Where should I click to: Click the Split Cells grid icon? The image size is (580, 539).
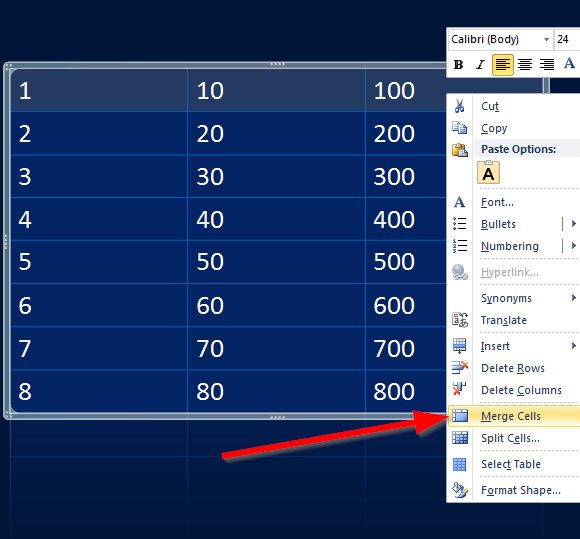point(460,438)
